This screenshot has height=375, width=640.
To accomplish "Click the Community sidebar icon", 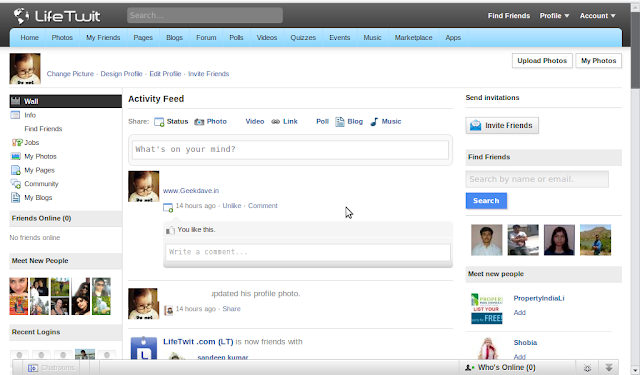I will click(x=16, y=184).
